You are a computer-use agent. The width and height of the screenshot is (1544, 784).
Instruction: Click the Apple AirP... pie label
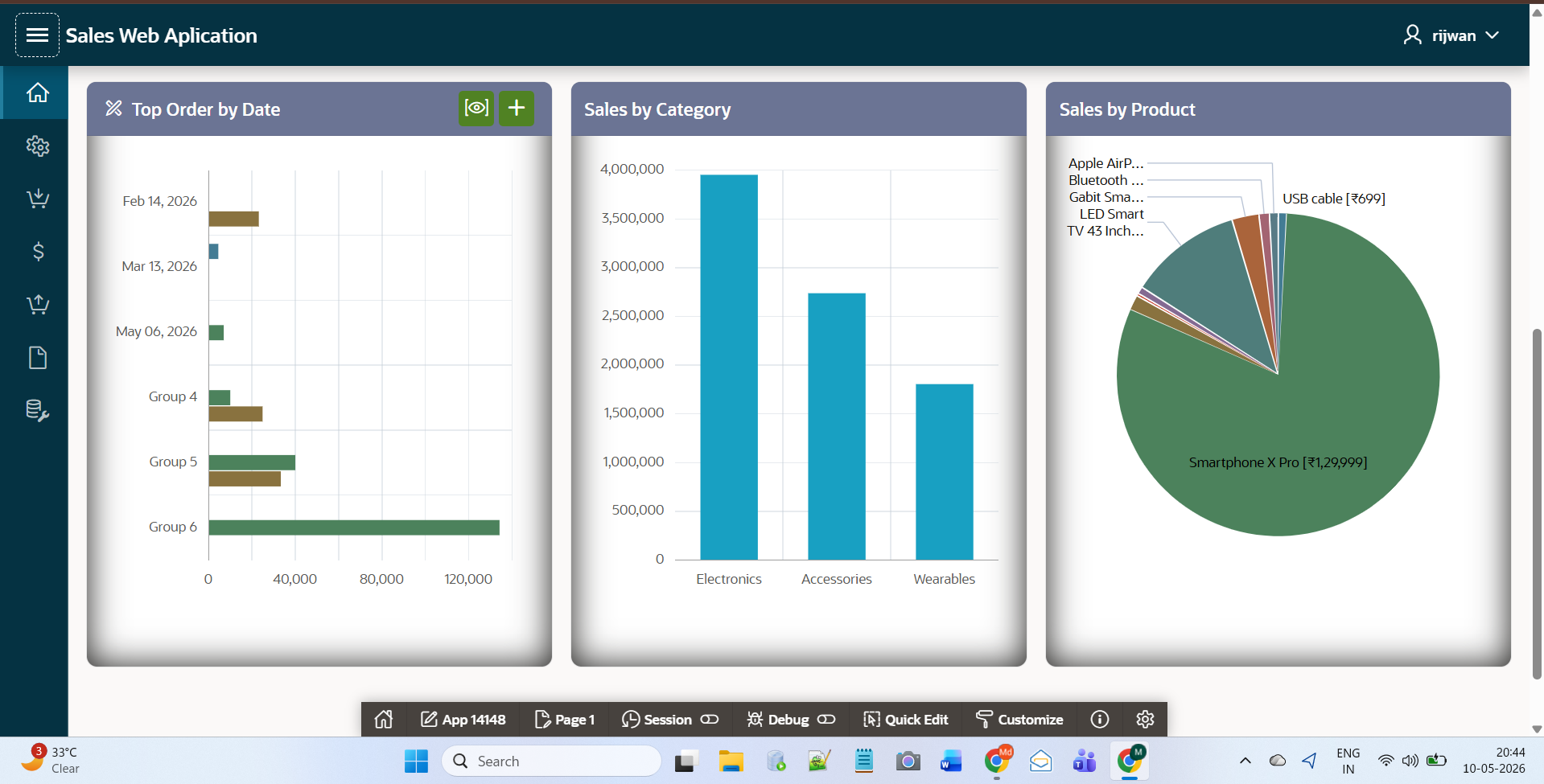(1106, 163)
